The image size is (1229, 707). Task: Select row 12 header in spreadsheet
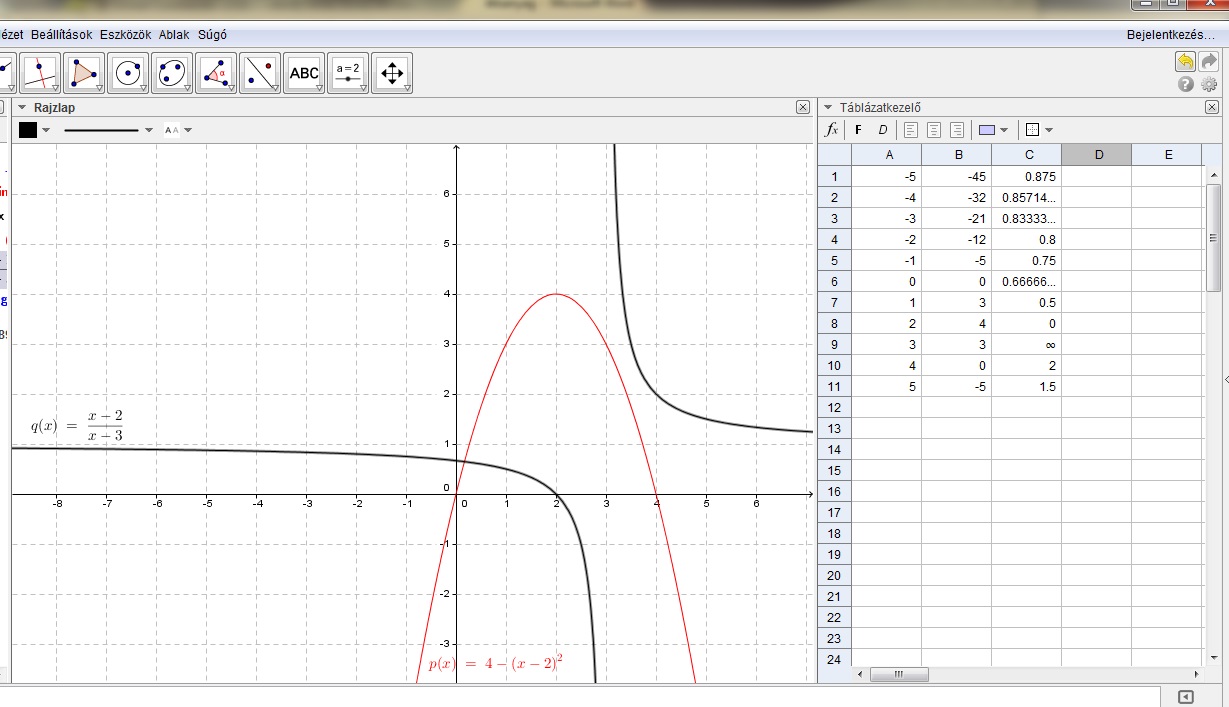(x=835, y=407)
